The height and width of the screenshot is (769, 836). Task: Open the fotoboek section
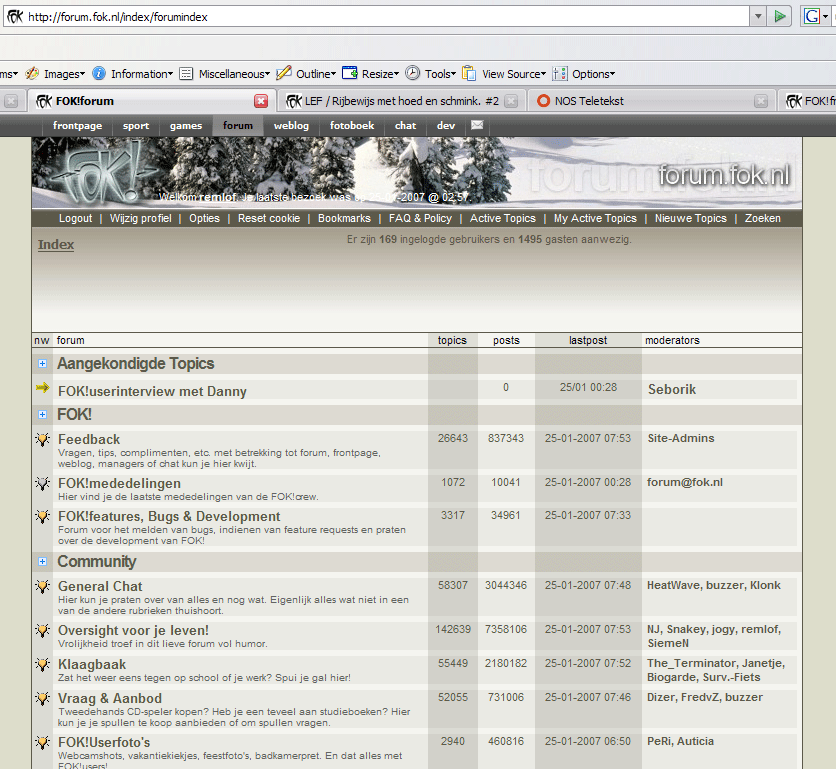(352, 126)
